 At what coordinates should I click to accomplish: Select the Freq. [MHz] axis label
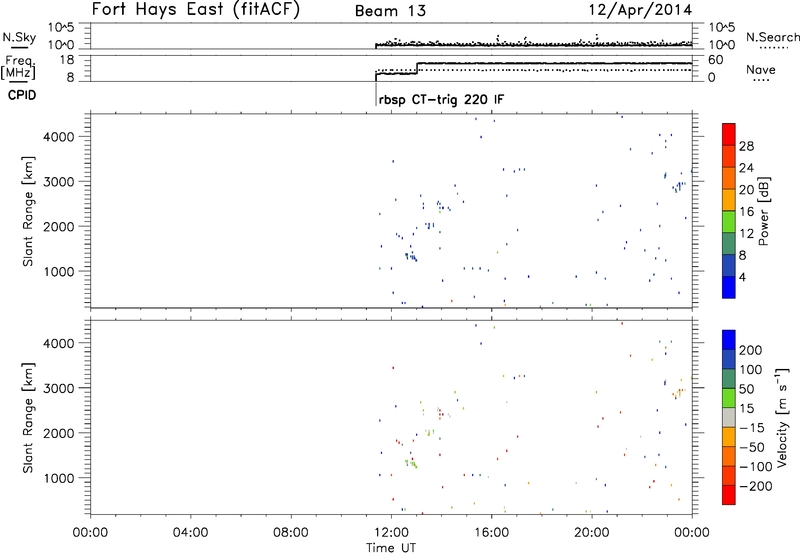[x=19, y=68]
